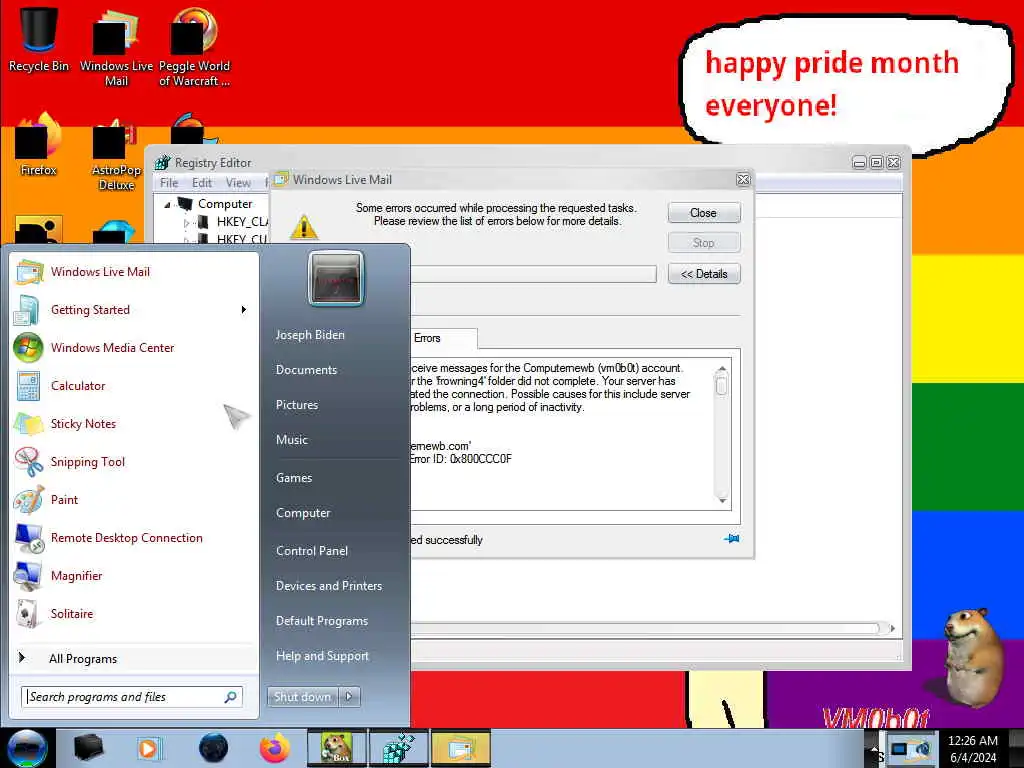Open the AstroPop Deluxe desktop icon
Image resolution: width=1024 pixels, height=768 pixels.
(x=116, y=154)
